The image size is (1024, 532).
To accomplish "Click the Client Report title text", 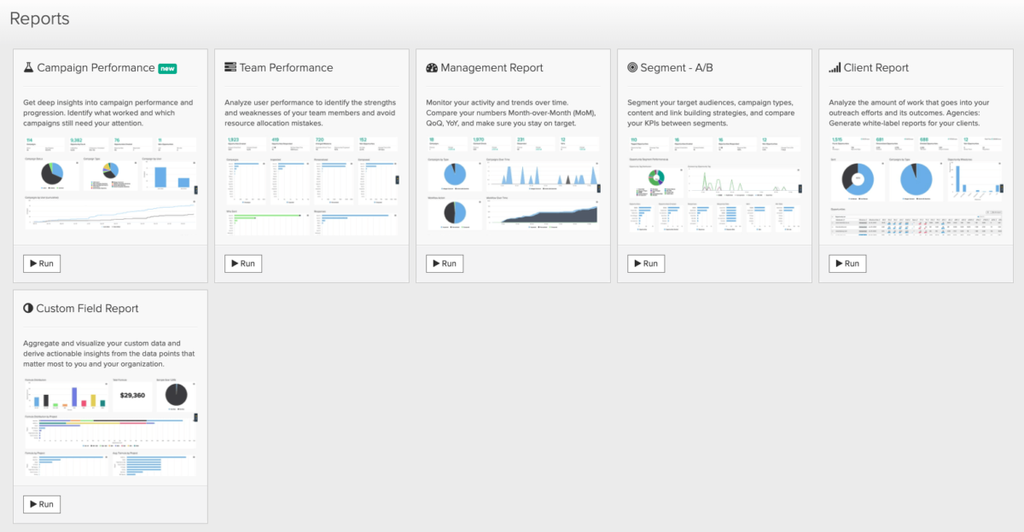I will tap(876, 68).
